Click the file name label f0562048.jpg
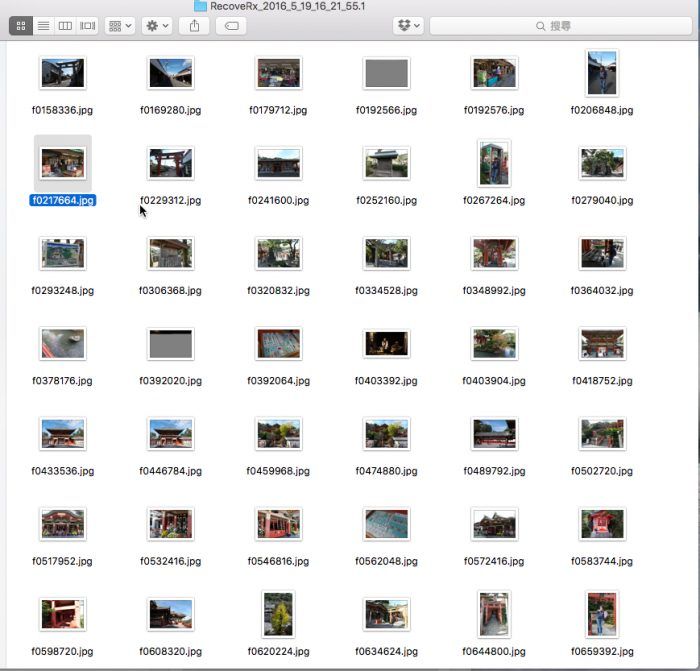The height and width of the screenshot is (671, 700). 387,561
